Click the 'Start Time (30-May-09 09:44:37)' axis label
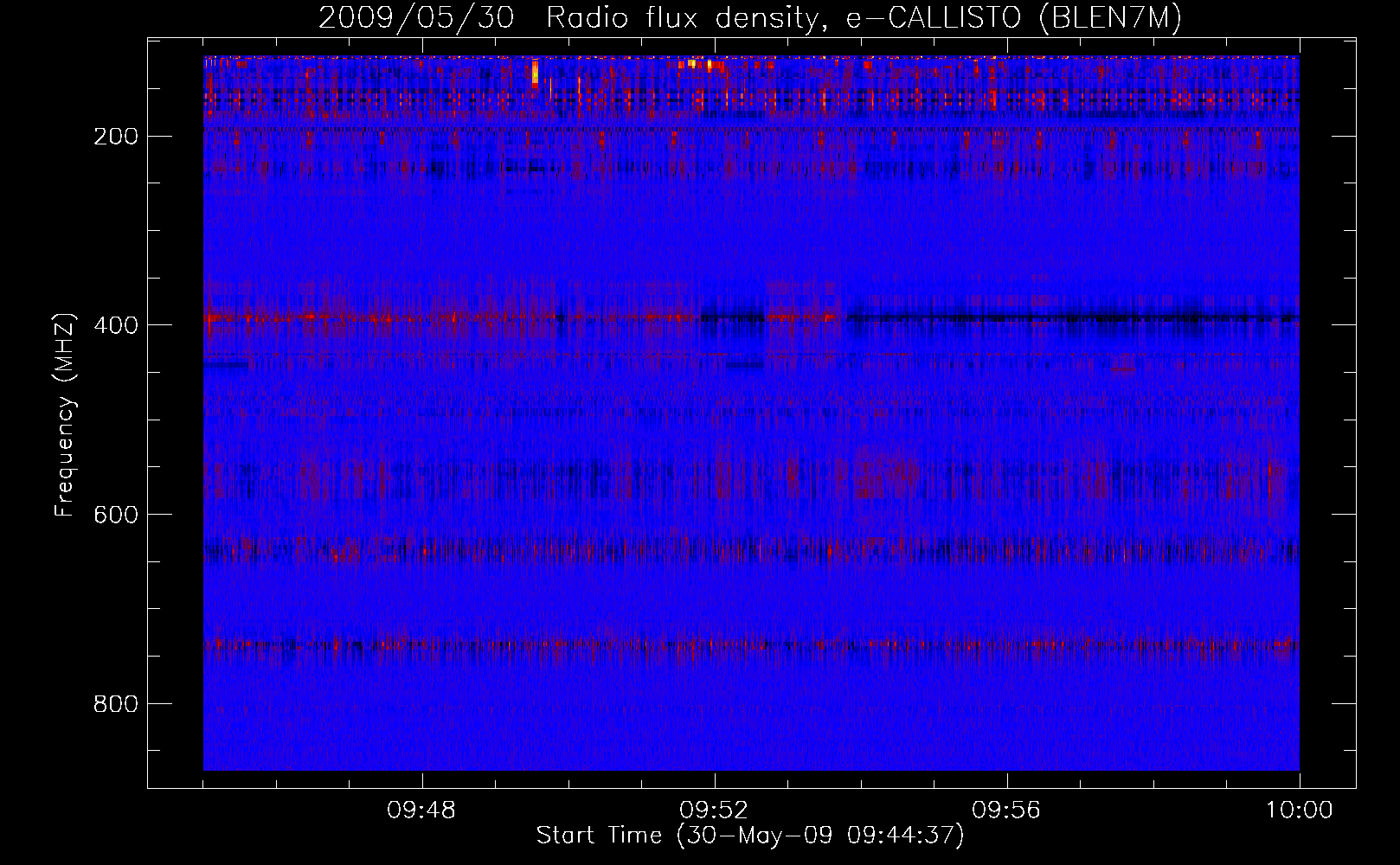The image size is (1400, 865). [x=750, y=836]
